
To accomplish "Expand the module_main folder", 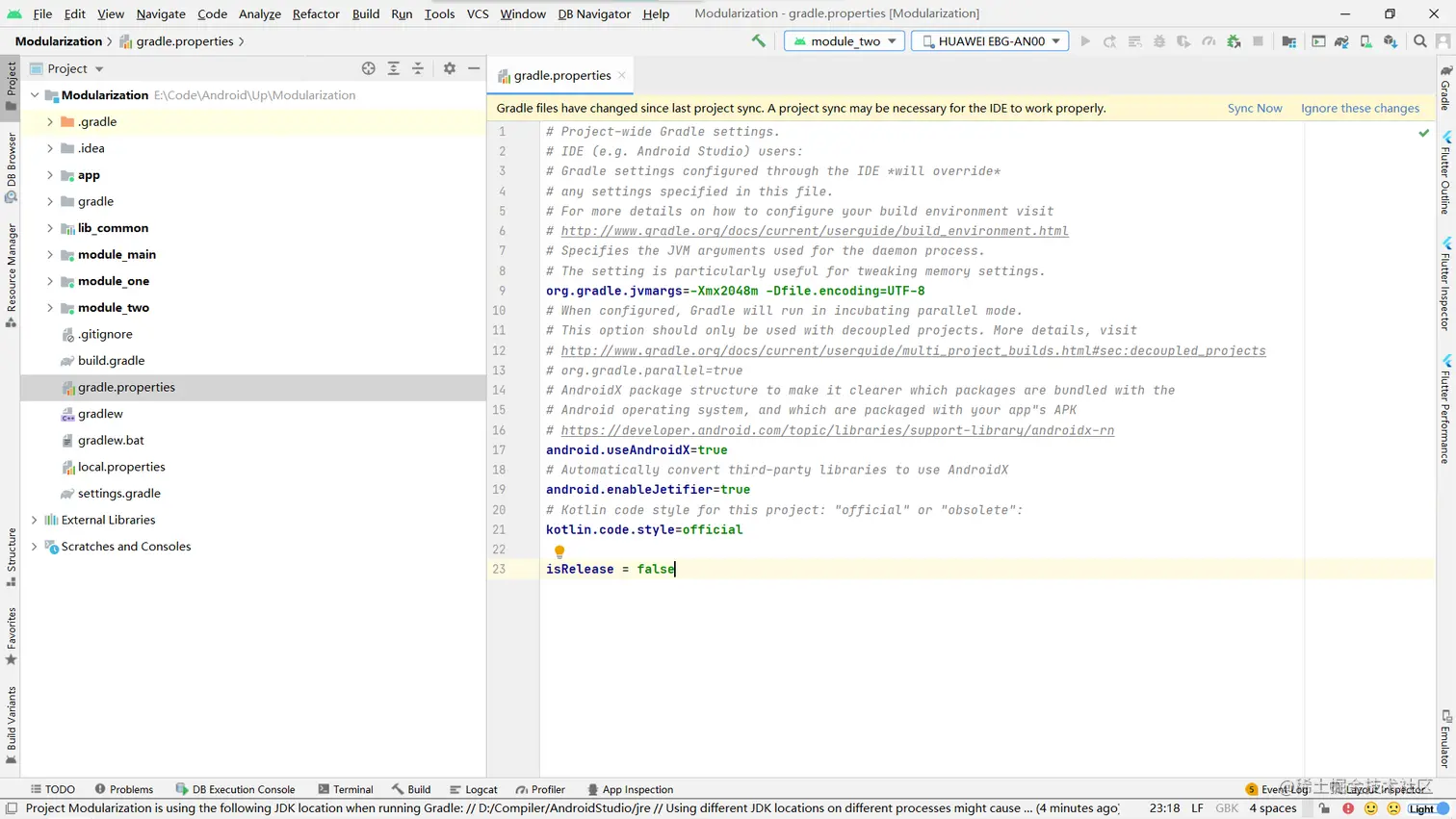I will click(x=50, y=255).
